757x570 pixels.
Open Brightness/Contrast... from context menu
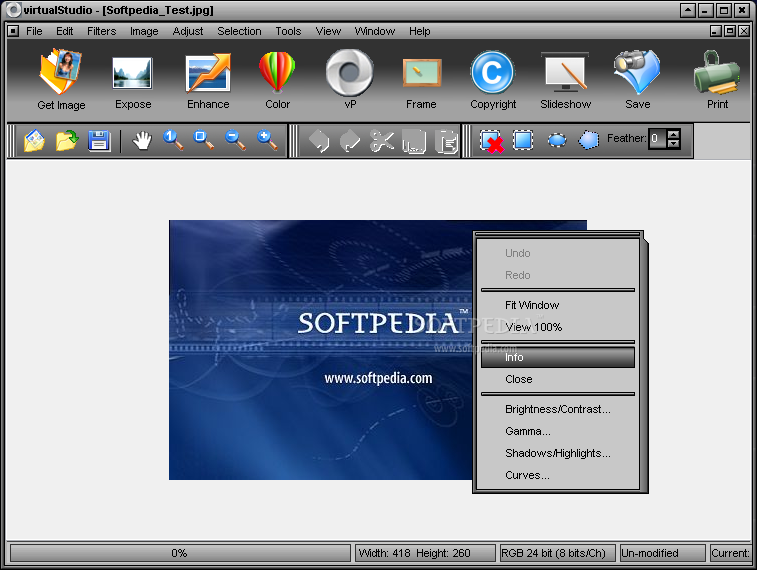[x=558, y=409]
